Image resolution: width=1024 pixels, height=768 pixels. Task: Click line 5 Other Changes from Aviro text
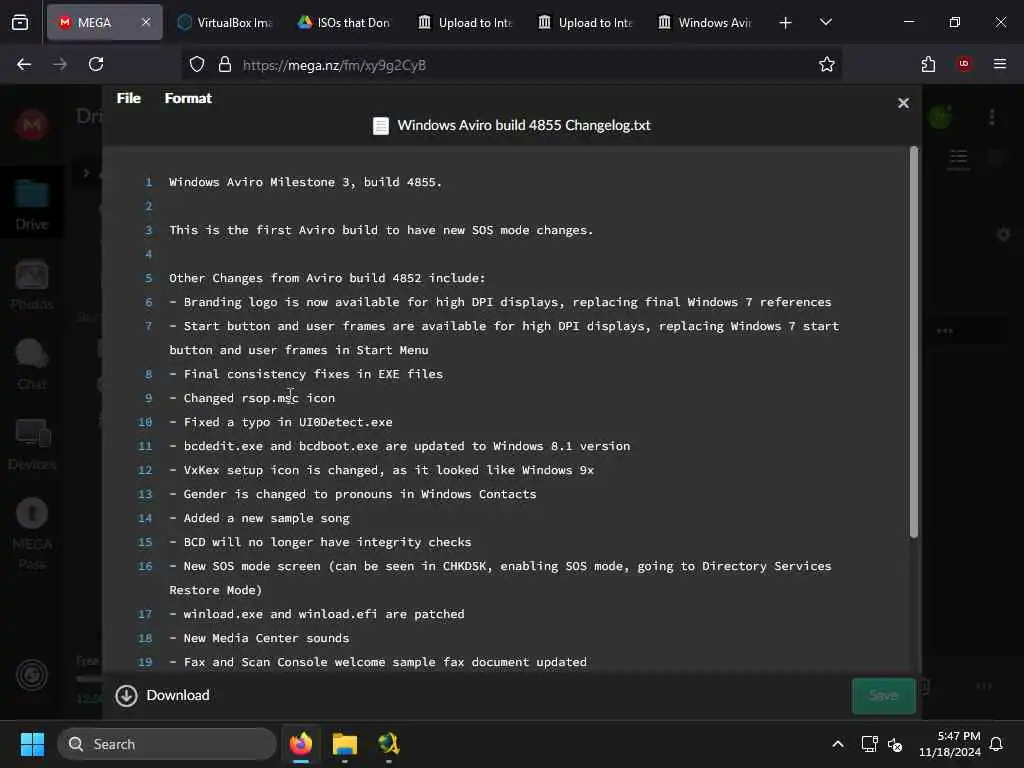[327, 278]
